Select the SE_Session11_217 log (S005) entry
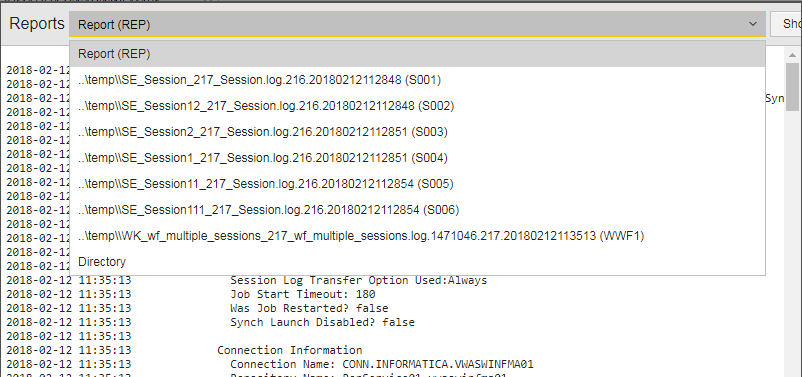 click(x=417, y=184)
